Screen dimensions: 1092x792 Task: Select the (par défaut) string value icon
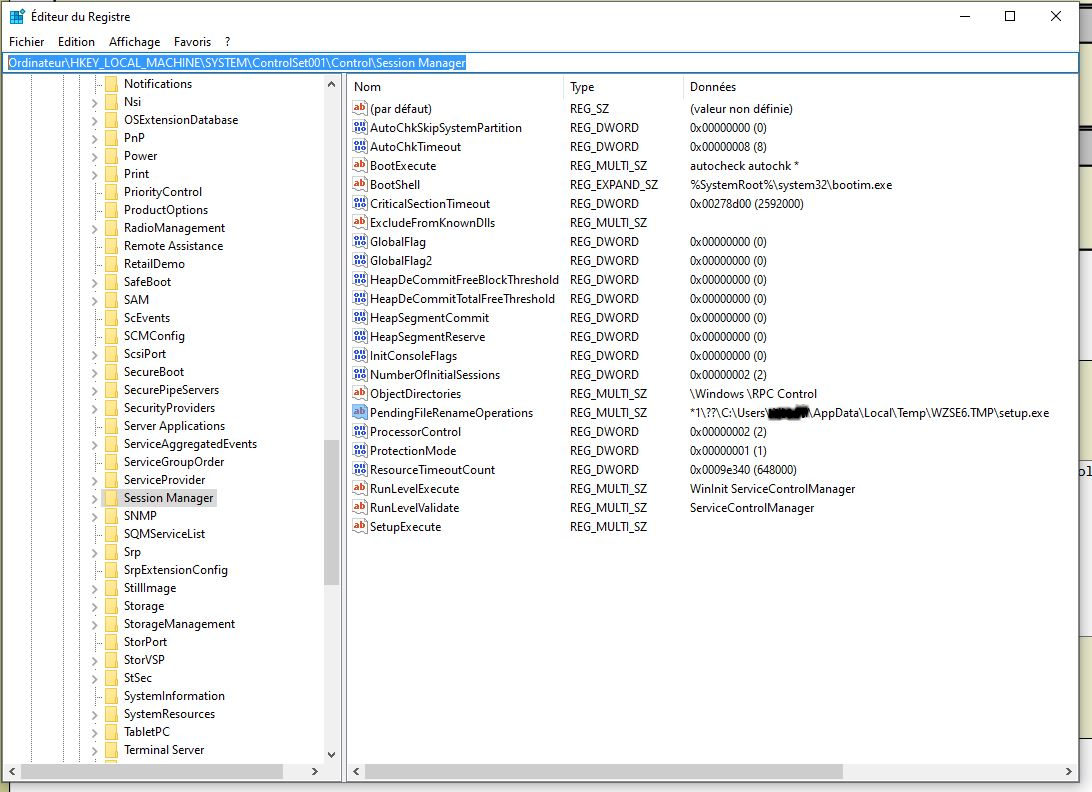click(359, 108)
